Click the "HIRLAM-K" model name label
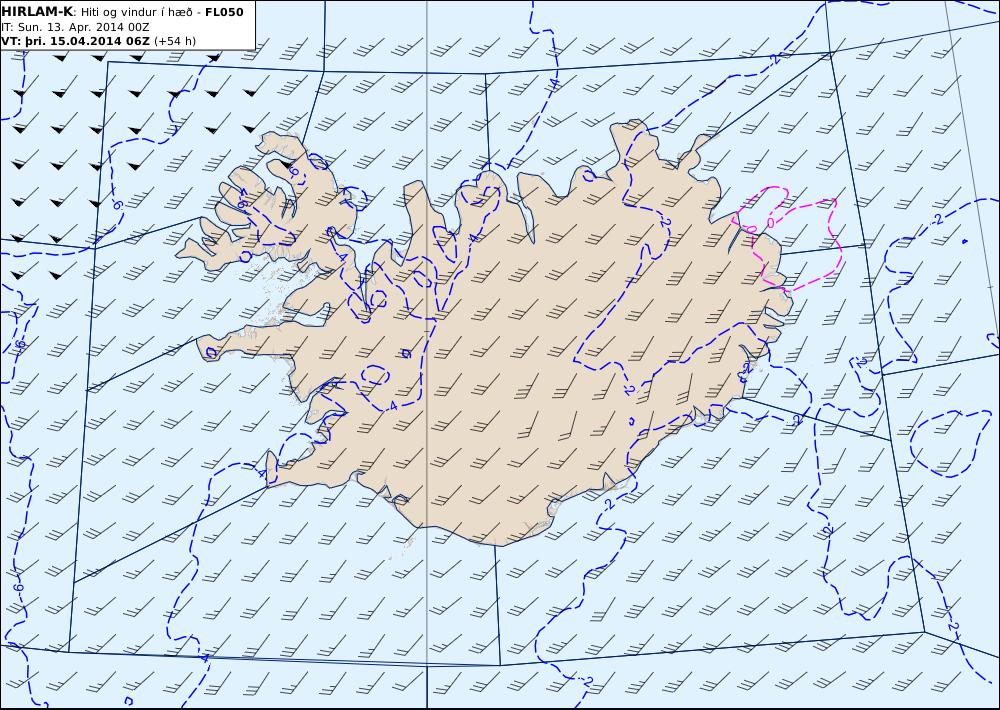The image size is (1000, 710). tap(37, 12)
